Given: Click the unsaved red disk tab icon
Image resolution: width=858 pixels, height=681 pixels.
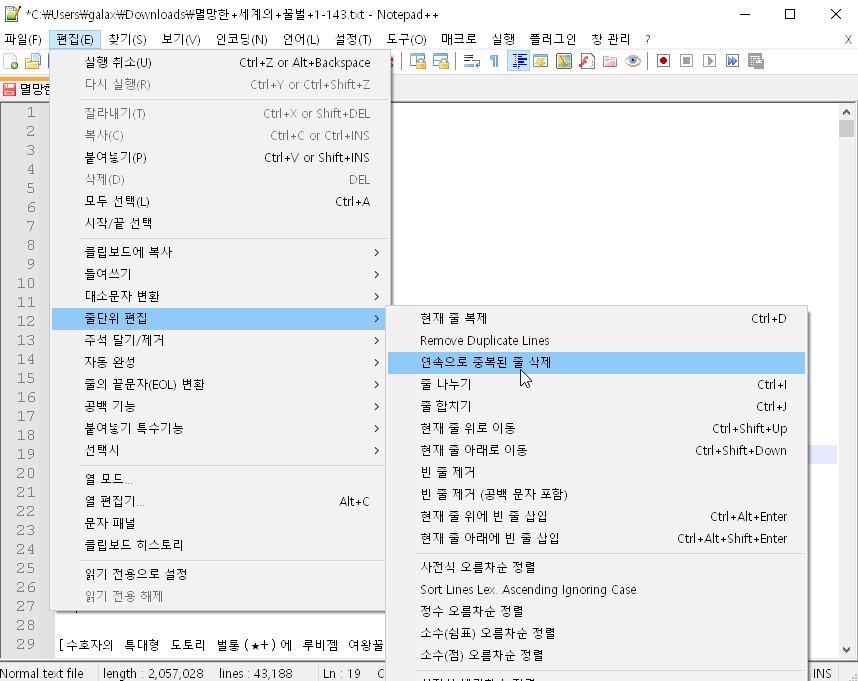Looking at the screenshot, I should click(x=9, y=89).
